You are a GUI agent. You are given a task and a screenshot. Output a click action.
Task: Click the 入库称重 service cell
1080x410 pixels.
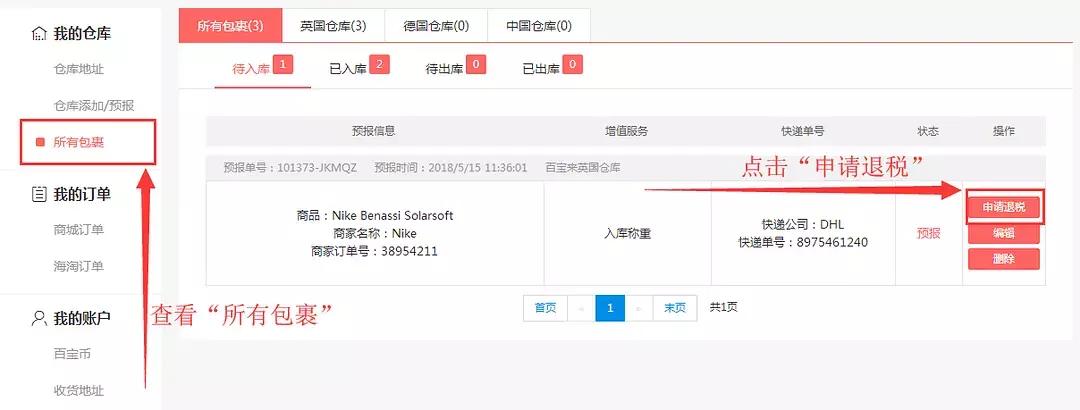pyautogui.click(x=627, y=234)
